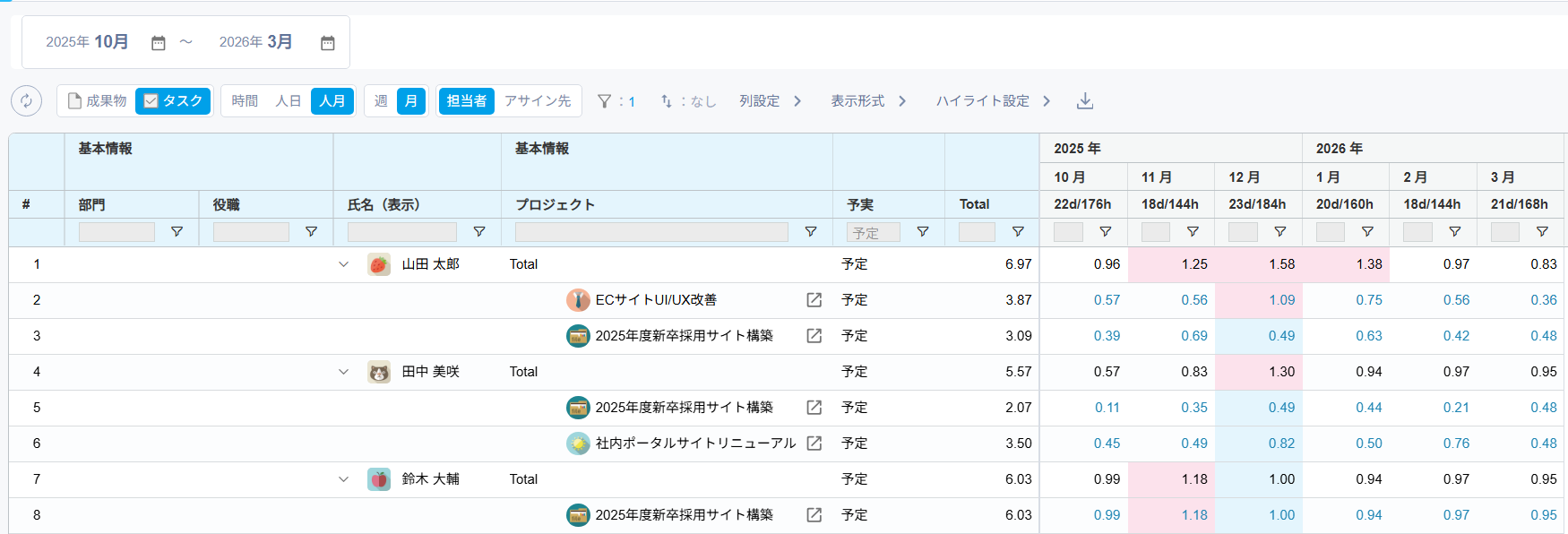
Task: Open calendar picker for end month
Action: [x=328, y=43]
